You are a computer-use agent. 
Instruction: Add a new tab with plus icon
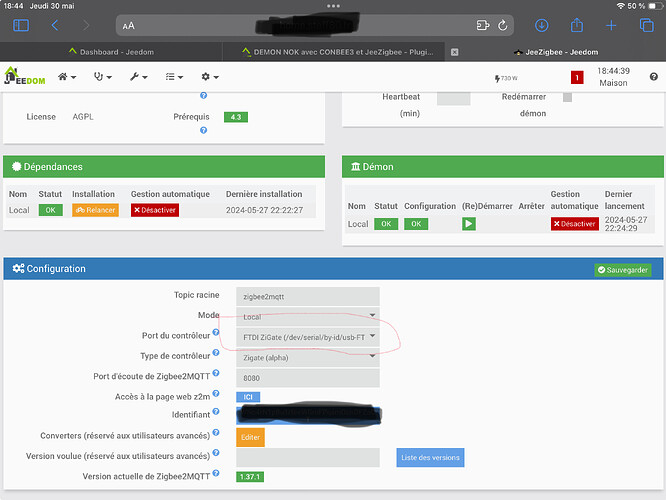[x=611, y=25]
